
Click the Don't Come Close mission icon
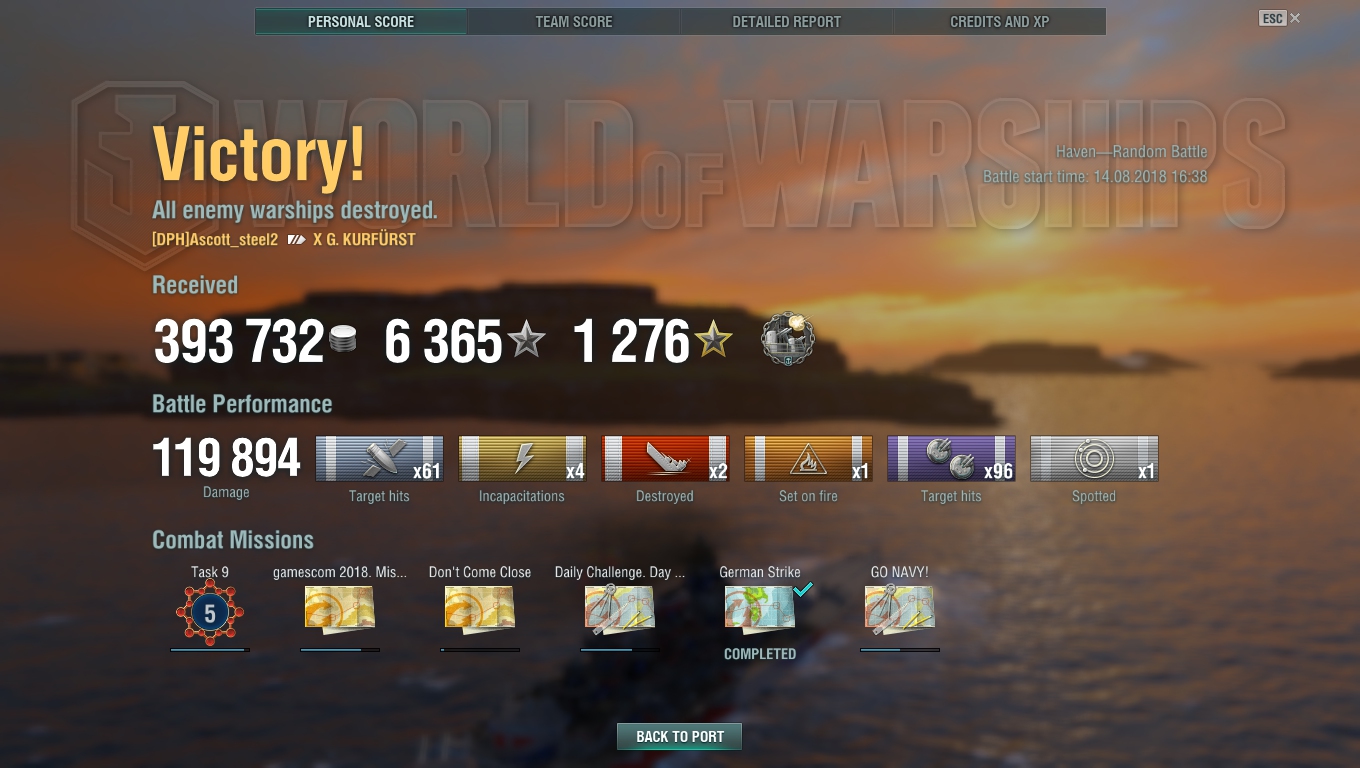pyautogui.click(x=480, y=608)
